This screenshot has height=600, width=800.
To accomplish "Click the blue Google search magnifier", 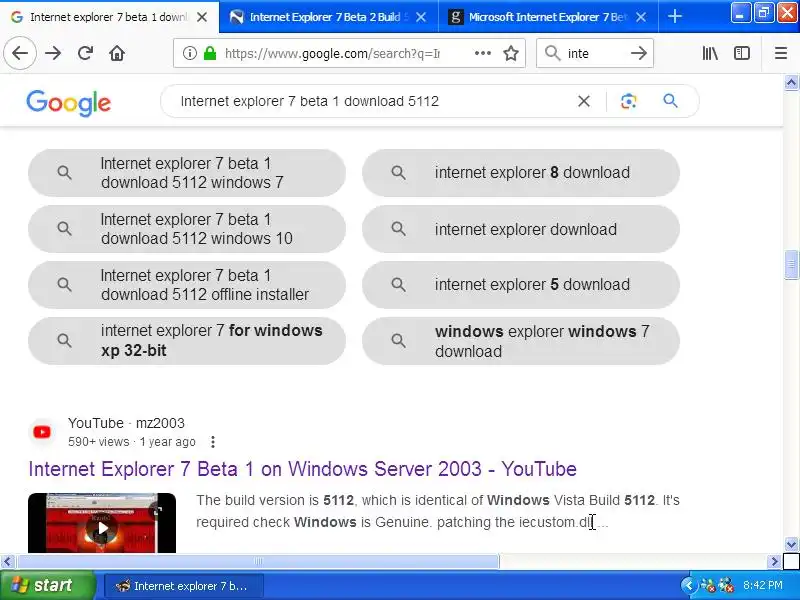I will point(670,101).
